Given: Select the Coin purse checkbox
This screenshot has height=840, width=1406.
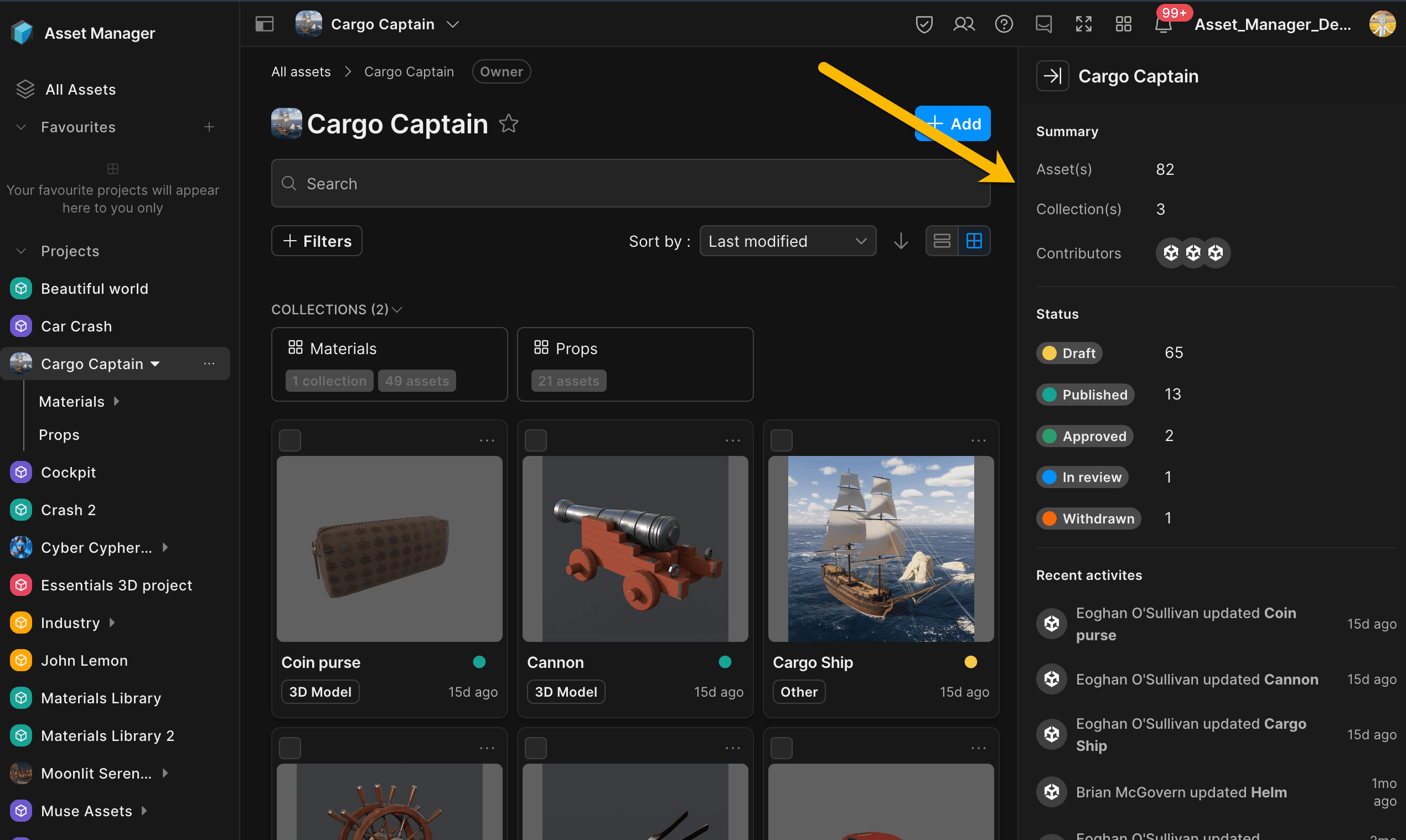Looking at the screenshot, I should pos(290,440).
